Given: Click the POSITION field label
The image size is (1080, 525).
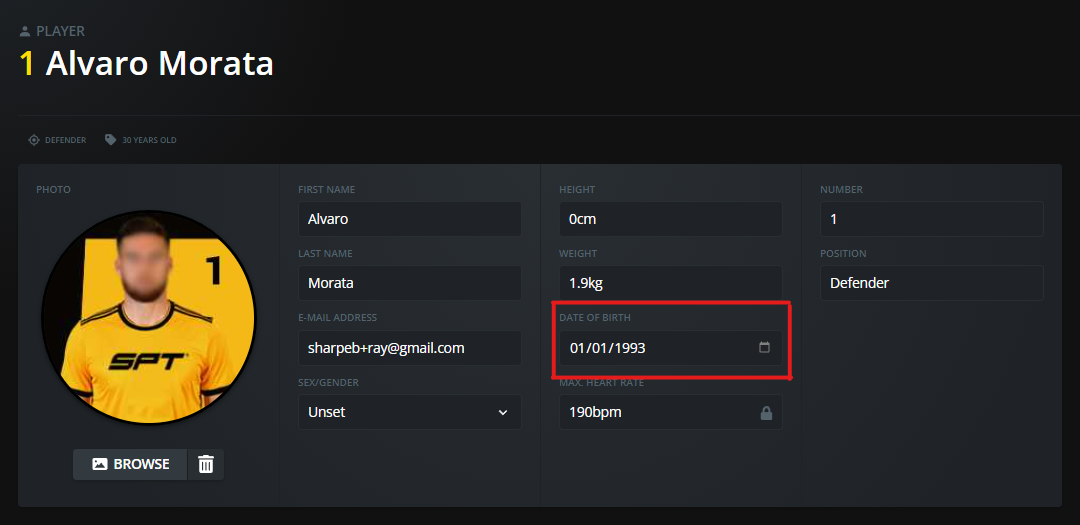Looking at the screenshot, I should pos(843,254).
